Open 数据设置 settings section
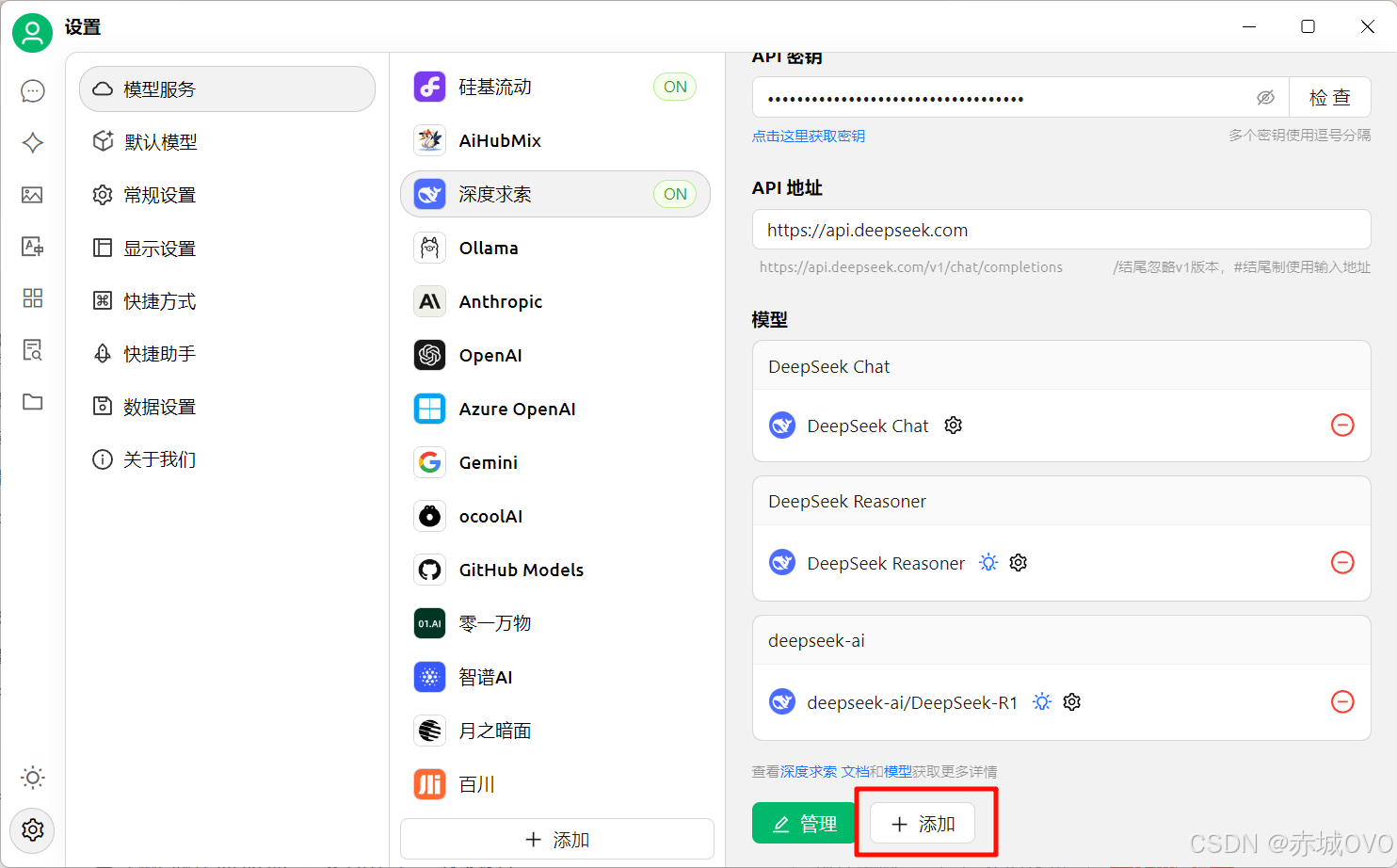 (227, 407)
